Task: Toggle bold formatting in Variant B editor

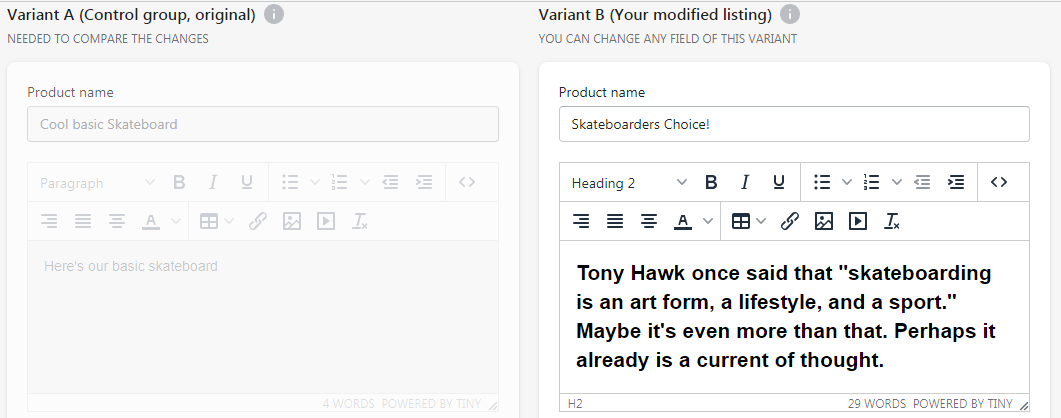Action: (711, 182)
